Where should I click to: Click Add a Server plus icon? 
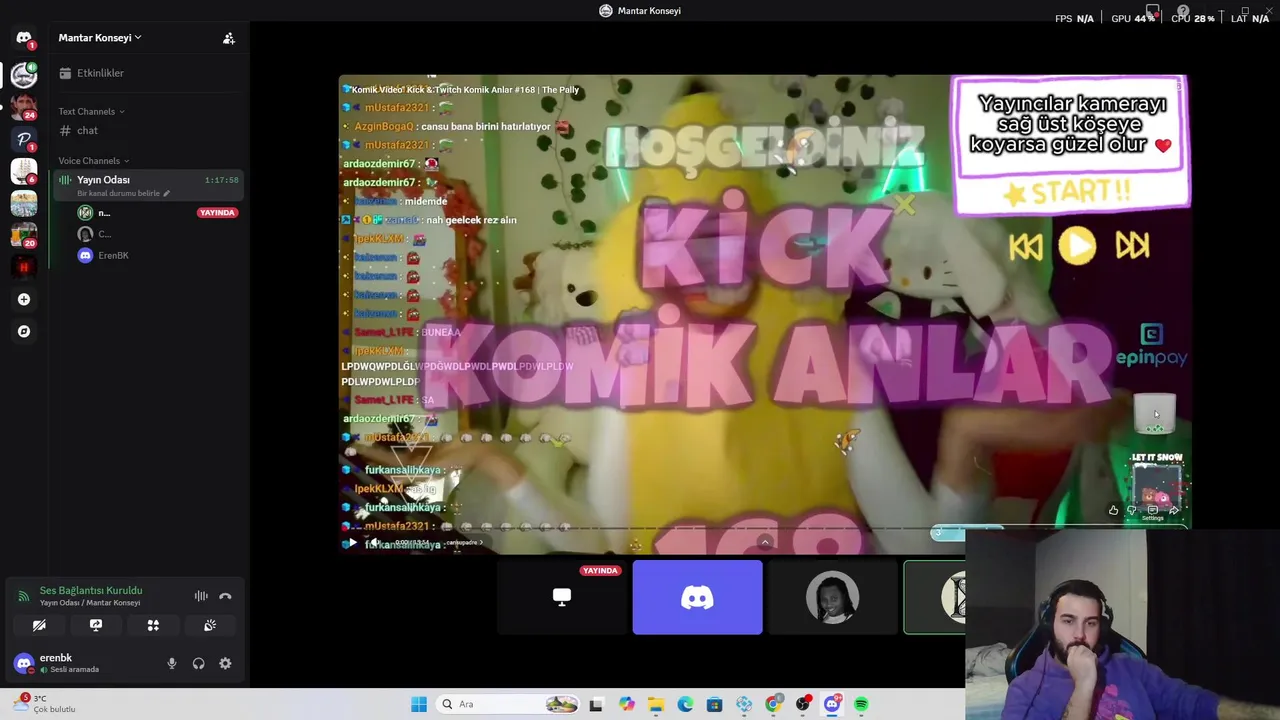24,299
